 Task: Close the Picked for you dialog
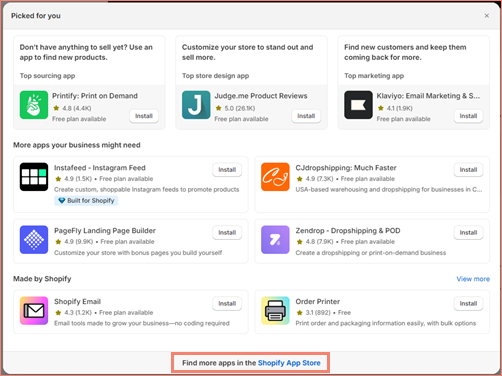[487, 16]
